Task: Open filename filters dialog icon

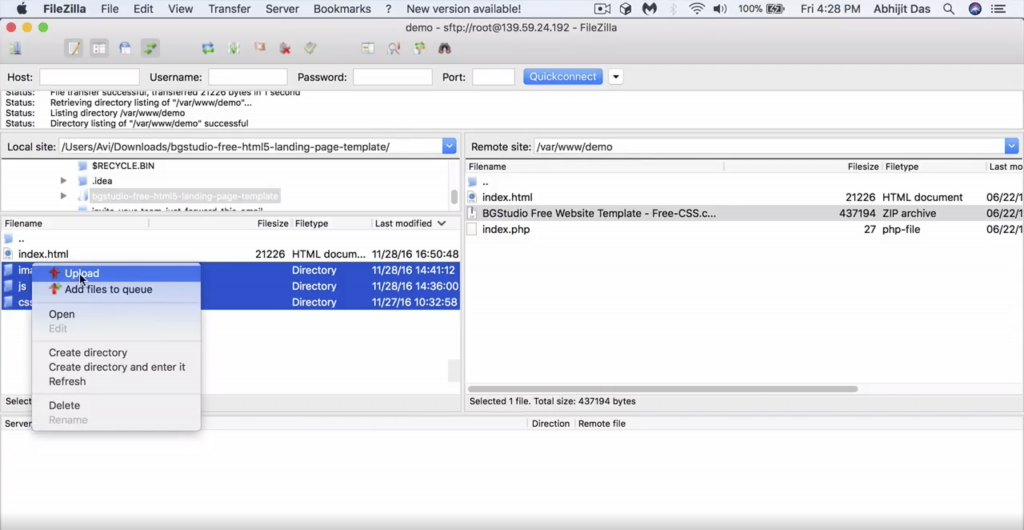Action: click(x=368, y=48)
